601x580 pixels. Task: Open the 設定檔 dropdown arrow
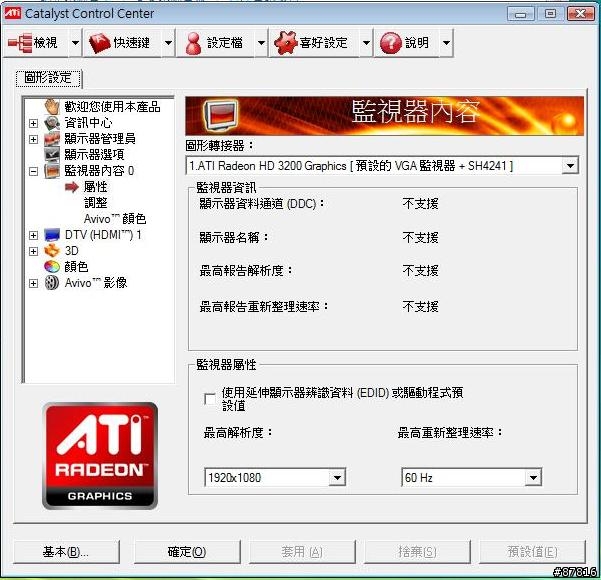tap(261, 43)
